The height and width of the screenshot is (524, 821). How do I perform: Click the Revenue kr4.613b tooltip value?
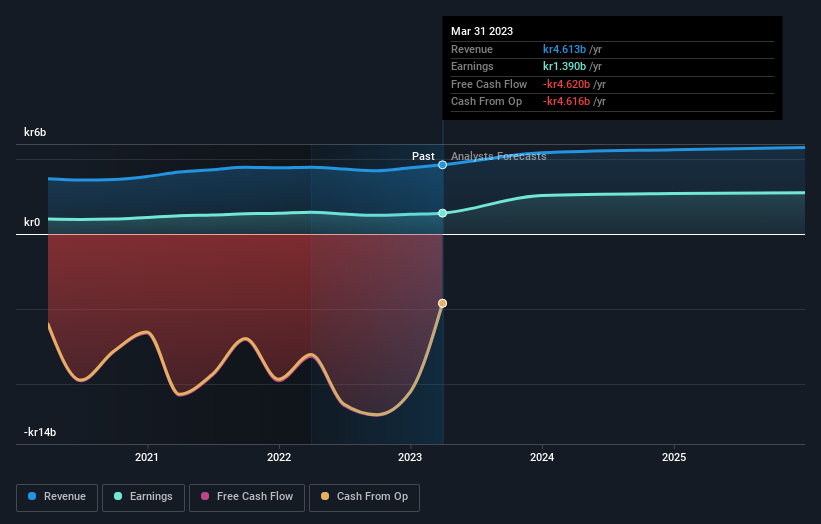point(564,49)
